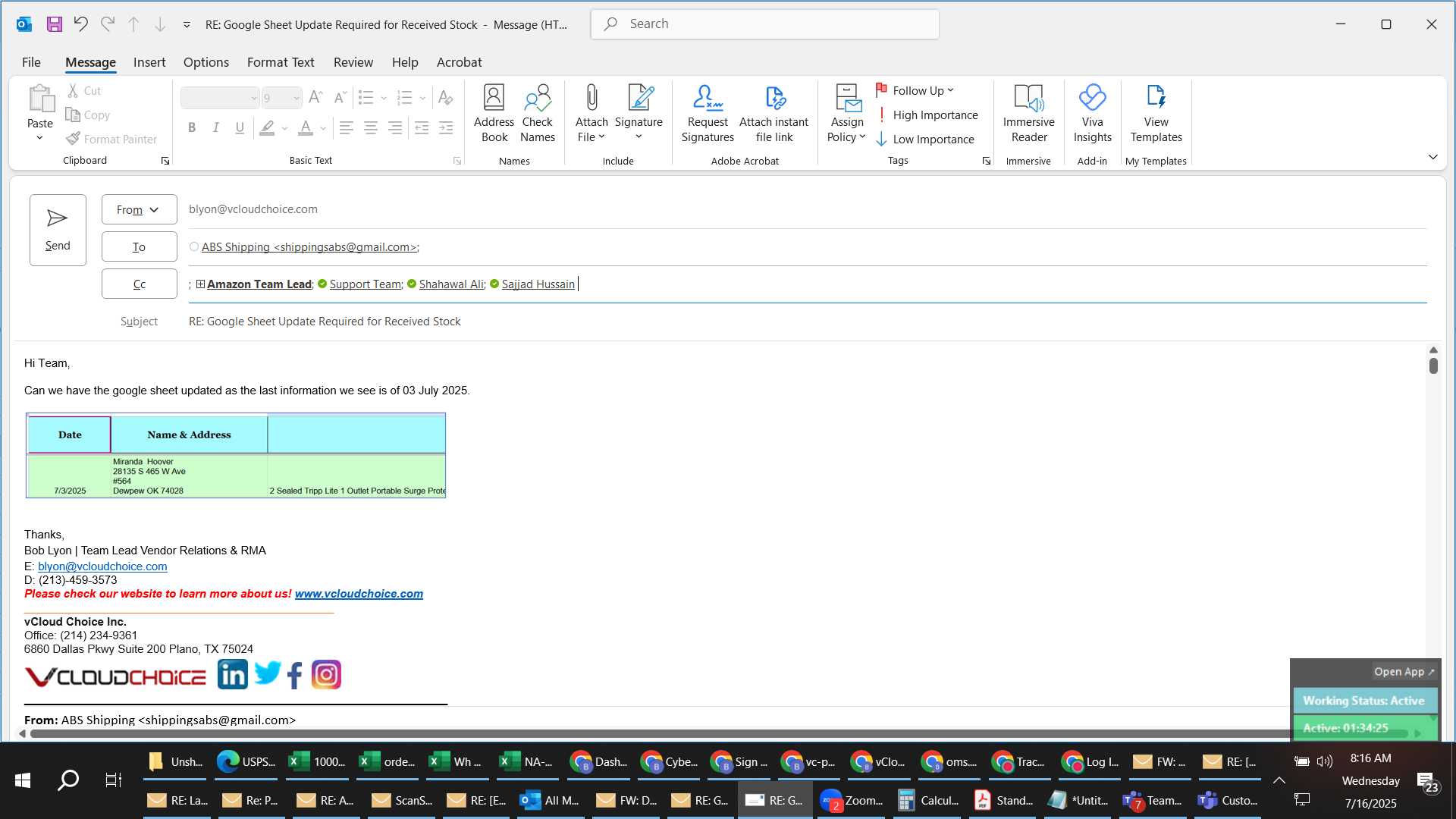Click the blyon@vcloudchoice.com email link
1456x819 pixels.
pos(102,566)
